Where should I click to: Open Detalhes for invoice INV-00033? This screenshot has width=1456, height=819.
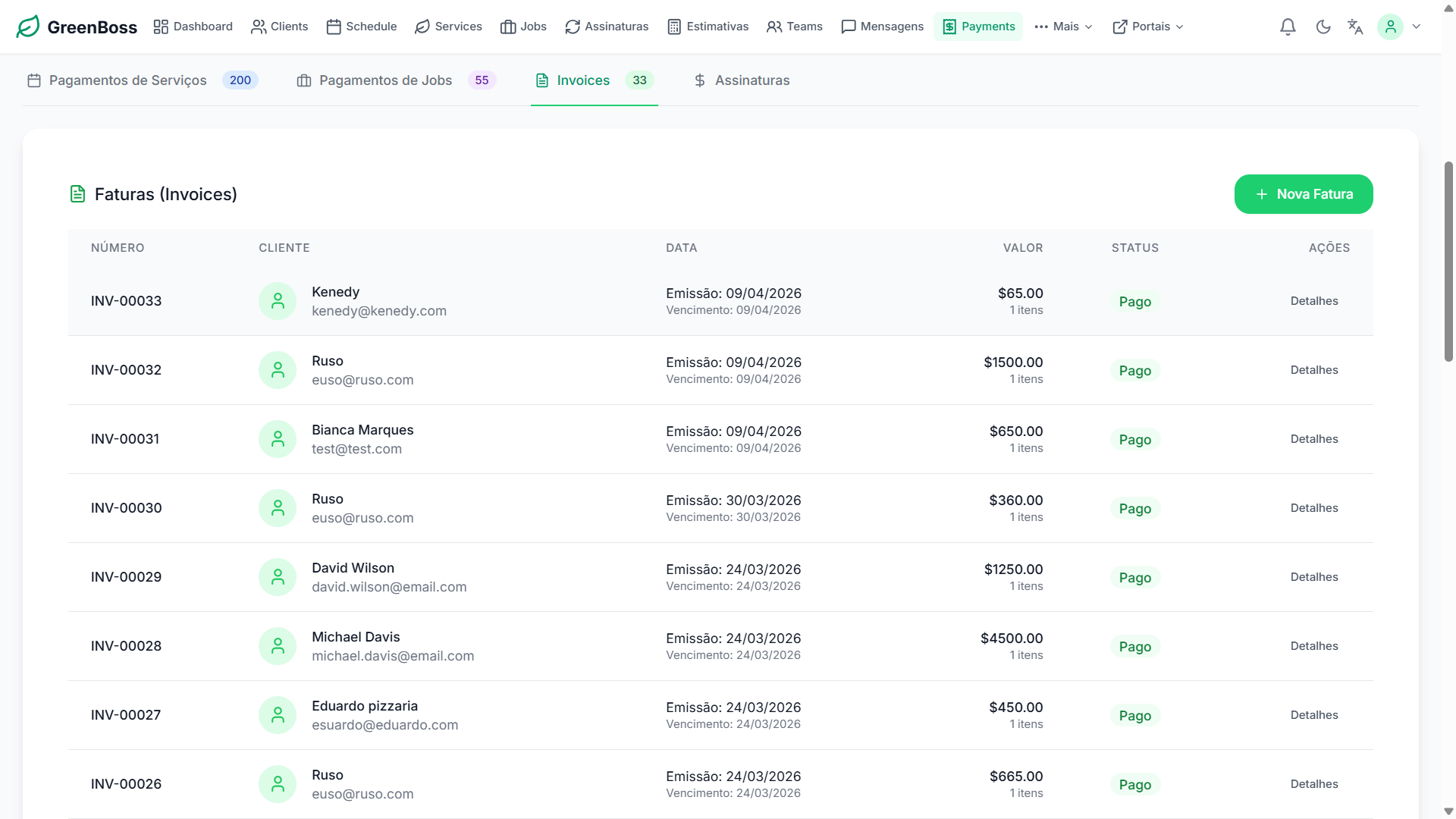tap(1314, 301)
